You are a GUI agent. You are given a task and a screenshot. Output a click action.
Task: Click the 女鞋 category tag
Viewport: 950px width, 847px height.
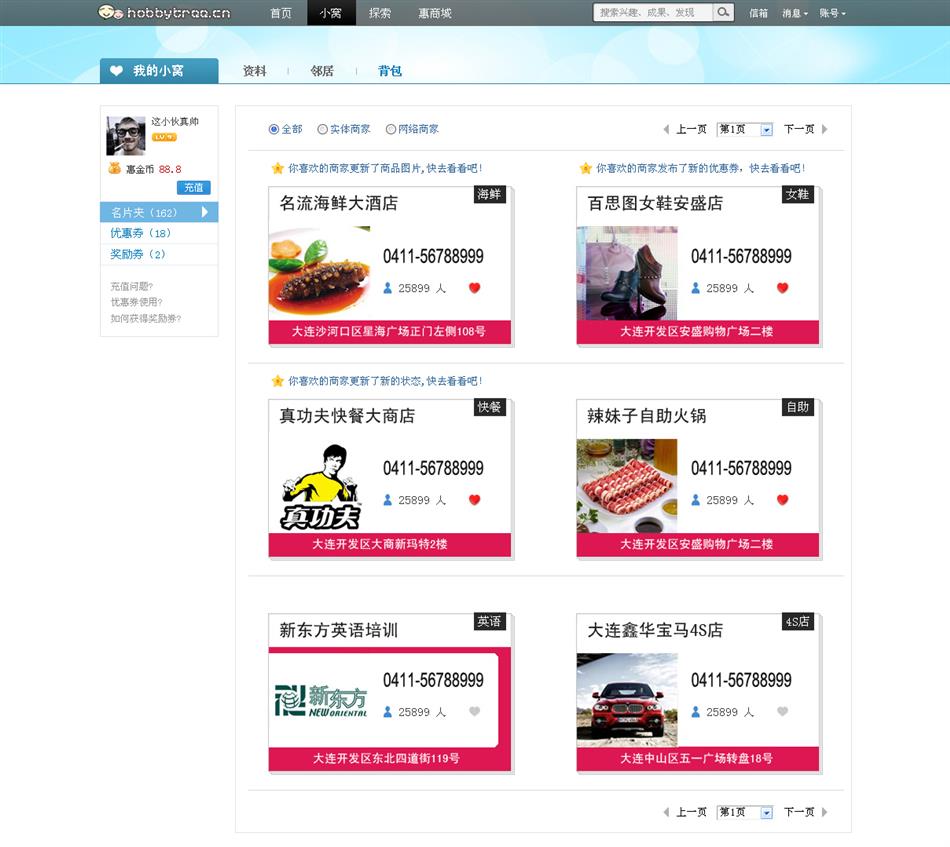[797, 194]
